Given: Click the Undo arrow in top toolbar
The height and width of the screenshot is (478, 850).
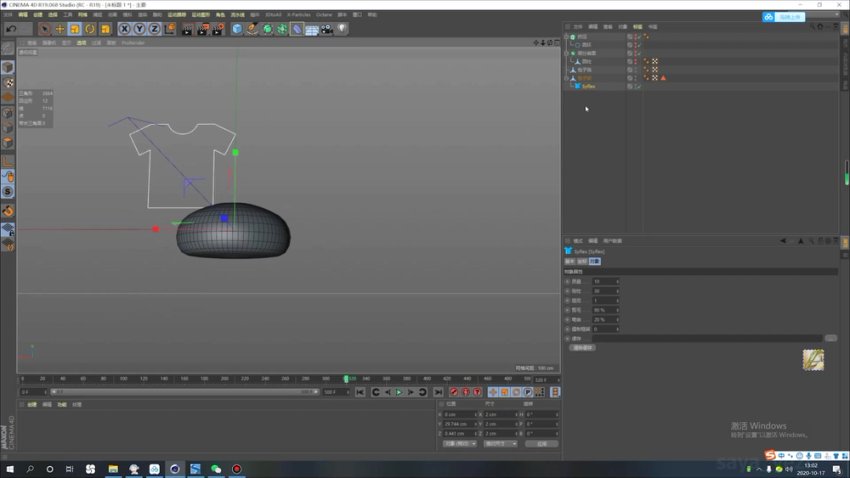Looking at the screenshot, I should pyautogui.click(x=11, y=29).
